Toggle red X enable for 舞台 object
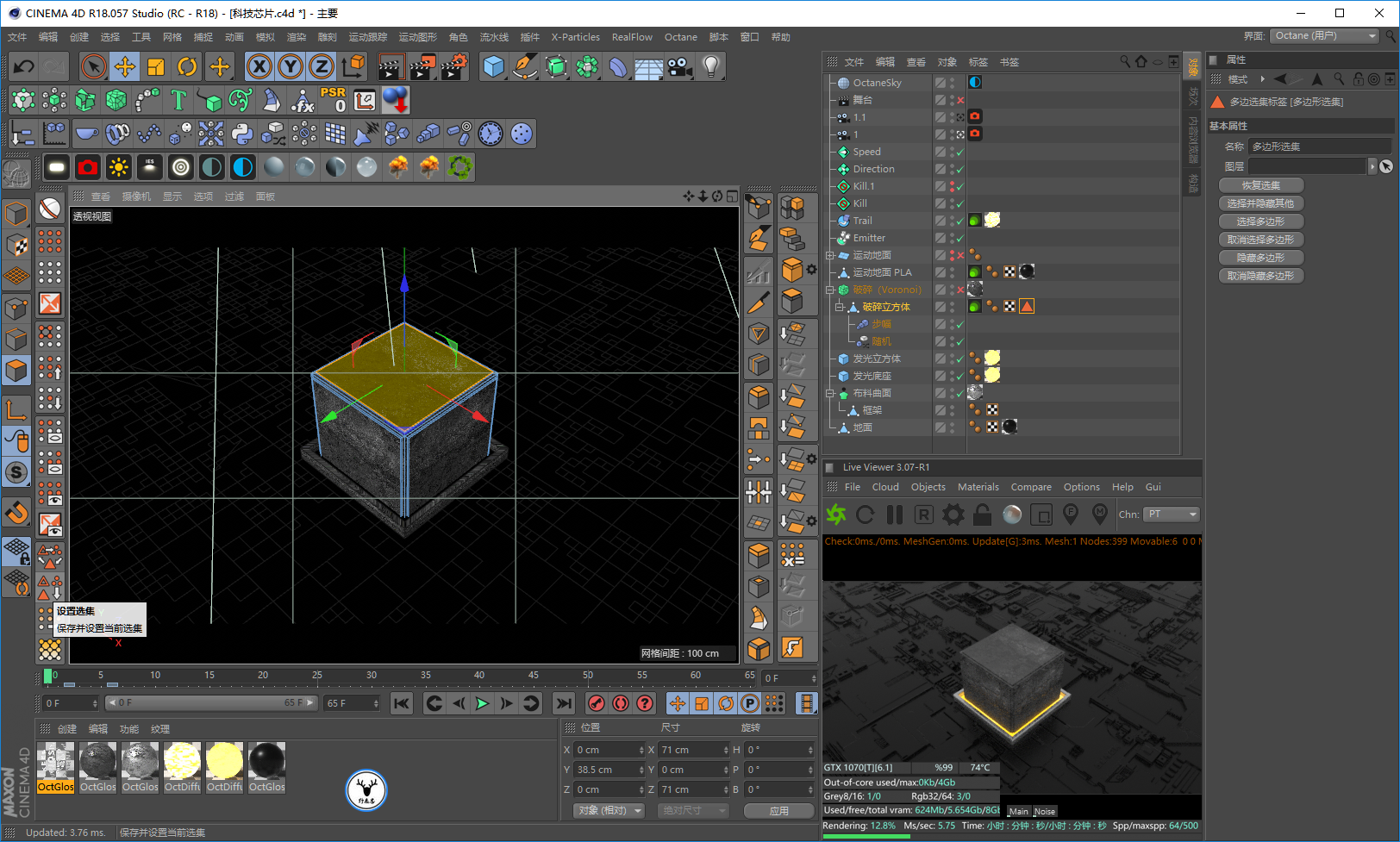 (x=960, y=100)
